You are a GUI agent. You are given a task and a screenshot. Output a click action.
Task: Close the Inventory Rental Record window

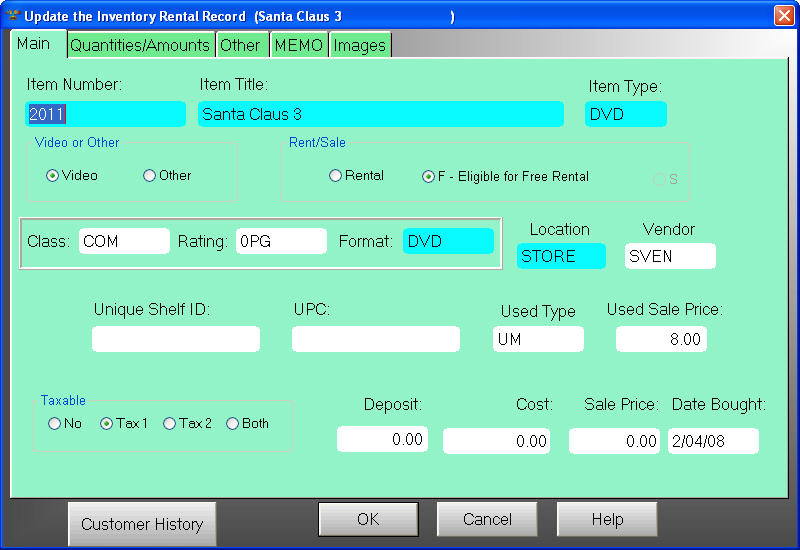coord(784,16)
